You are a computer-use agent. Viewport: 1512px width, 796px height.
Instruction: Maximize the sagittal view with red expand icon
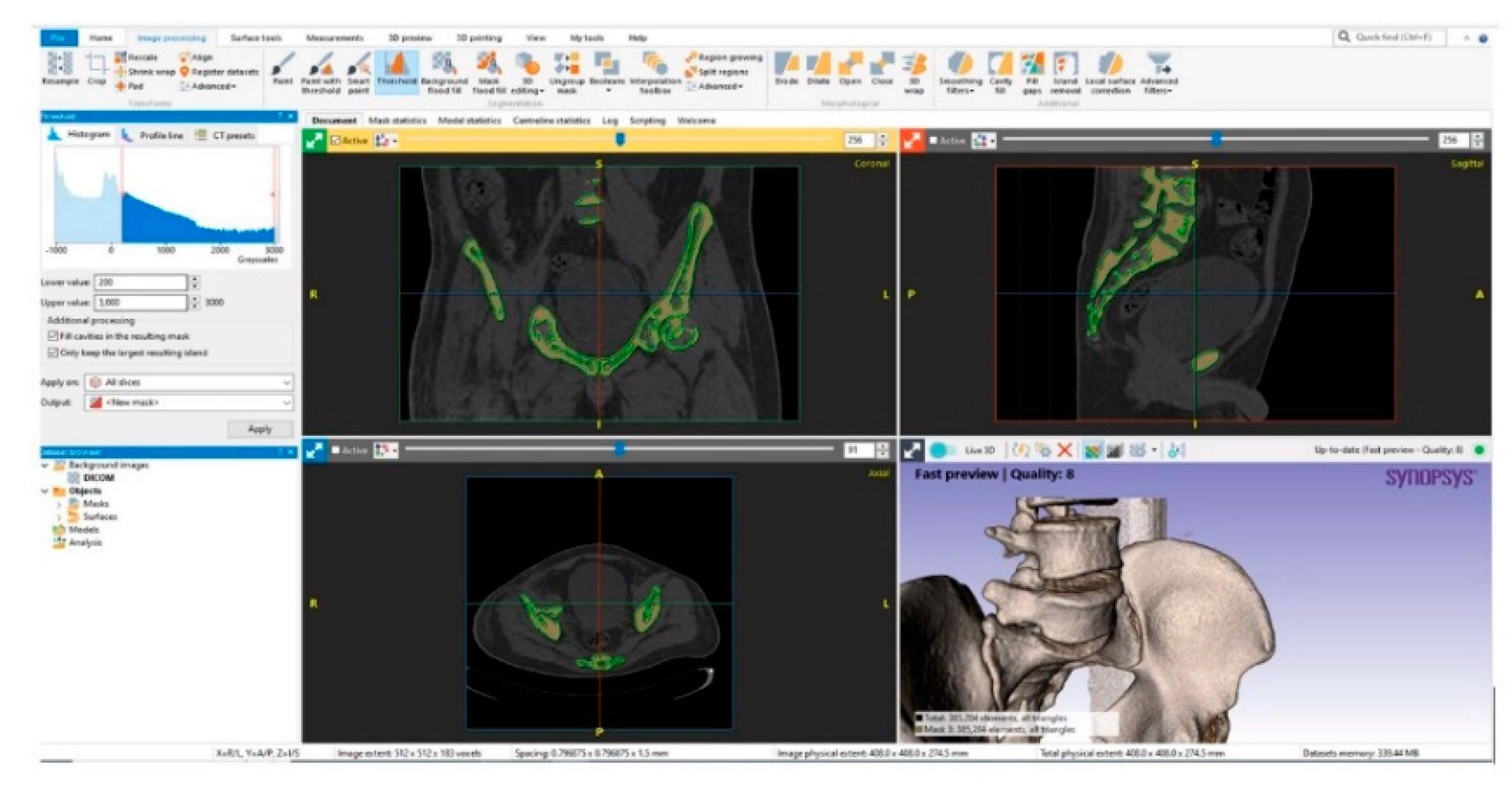pos(912,140)
